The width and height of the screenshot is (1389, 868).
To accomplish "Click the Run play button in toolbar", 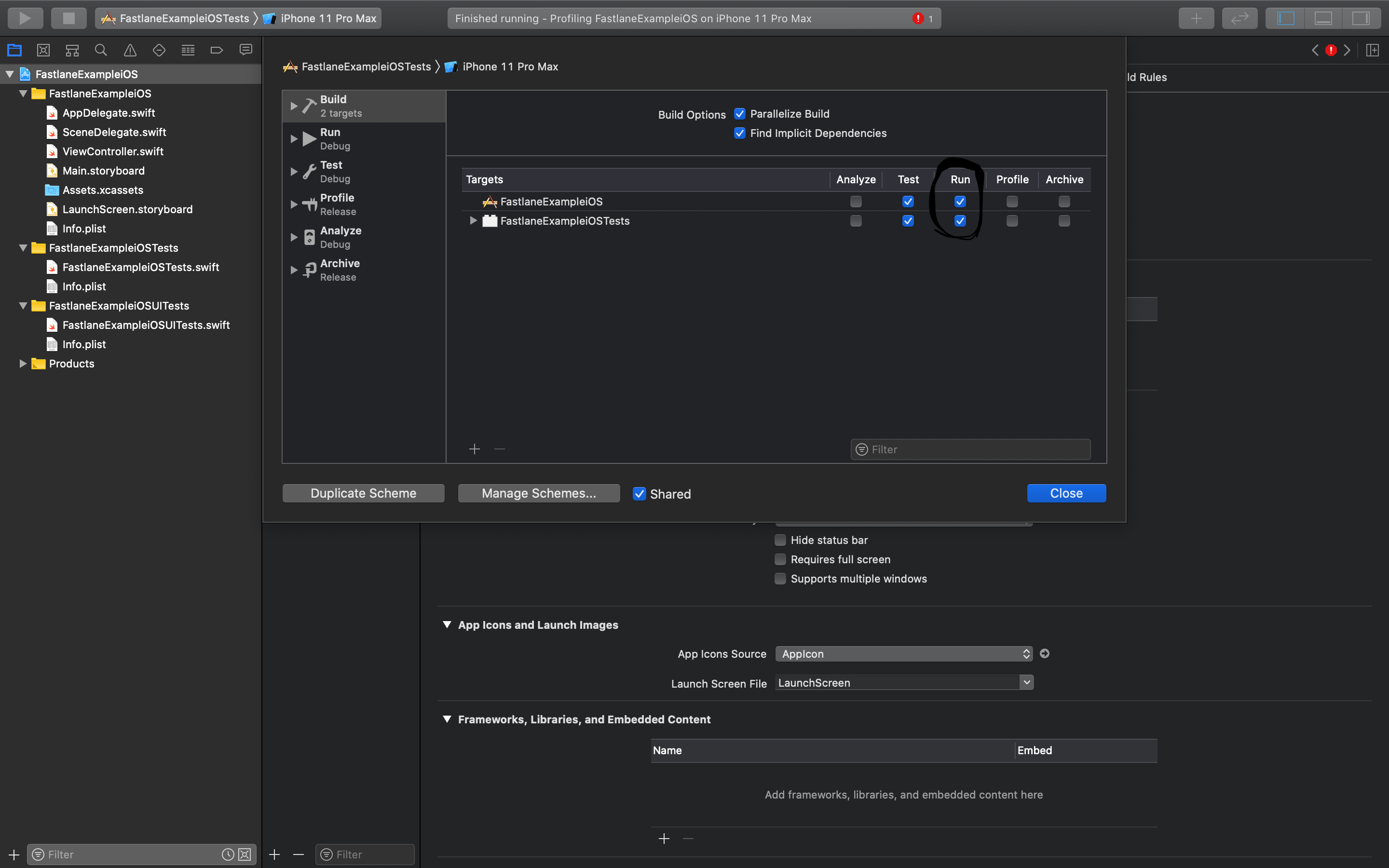I will click(x=25, y=18).
